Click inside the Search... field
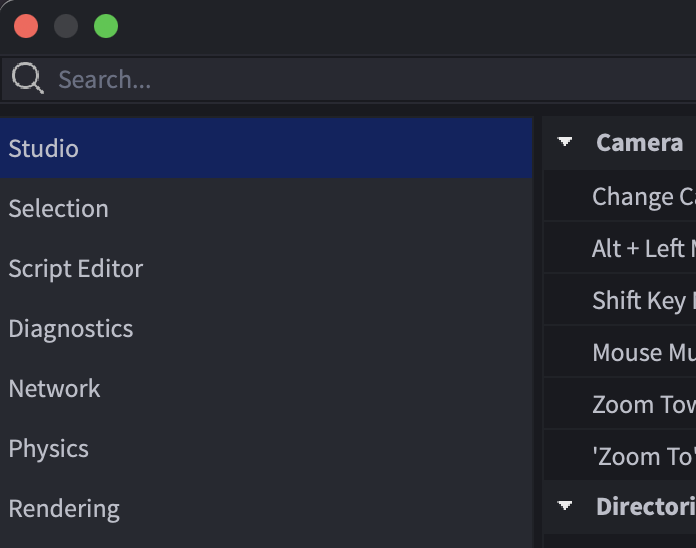The height and width of the screenshot is (548, 696). (349, 79)
